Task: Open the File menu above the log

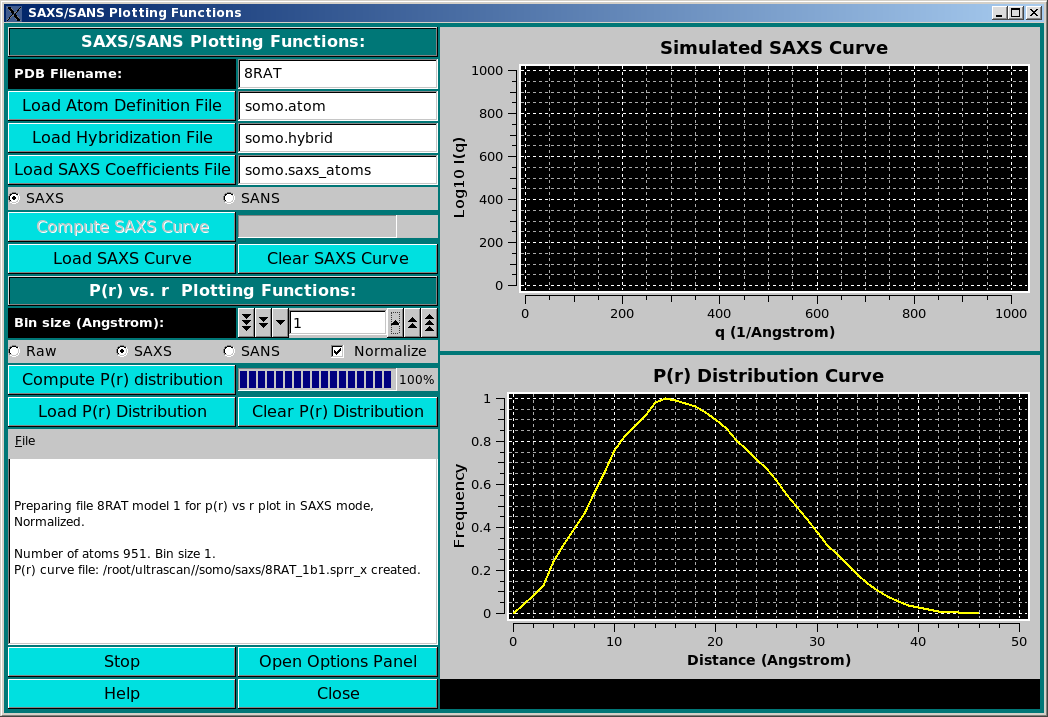Action: [x=24, y=440]
